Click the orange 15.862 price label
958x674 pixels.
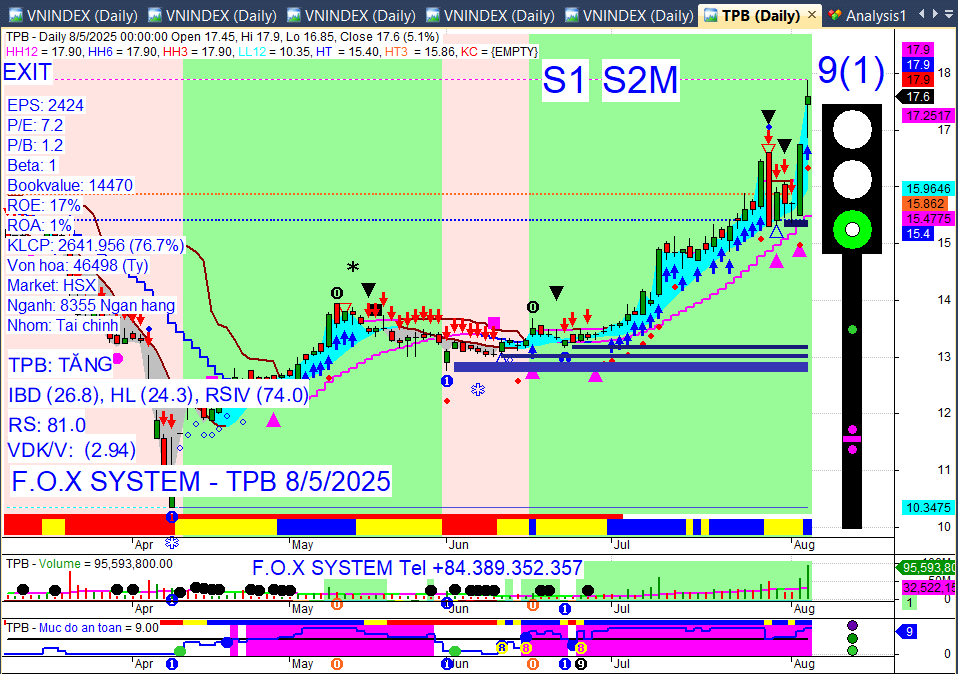925,204
